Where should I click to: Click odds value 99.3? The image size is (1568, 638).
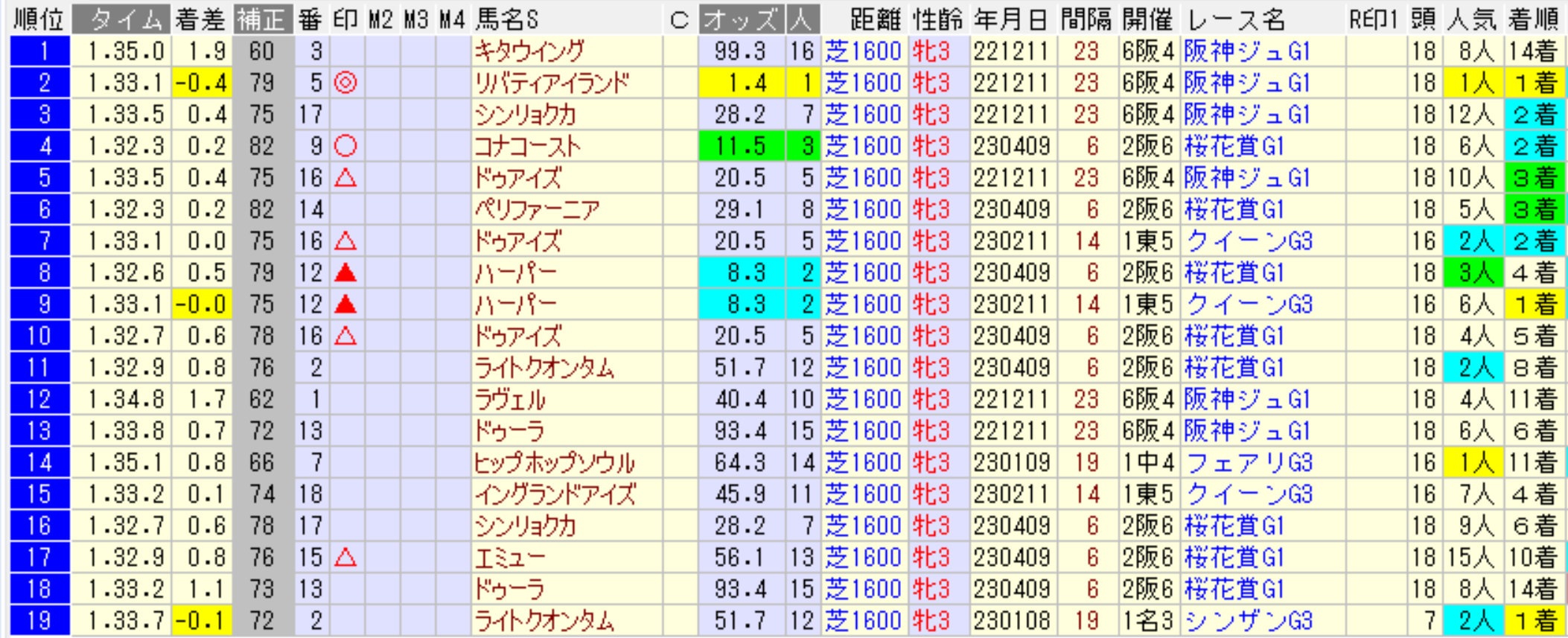(739, 51)
